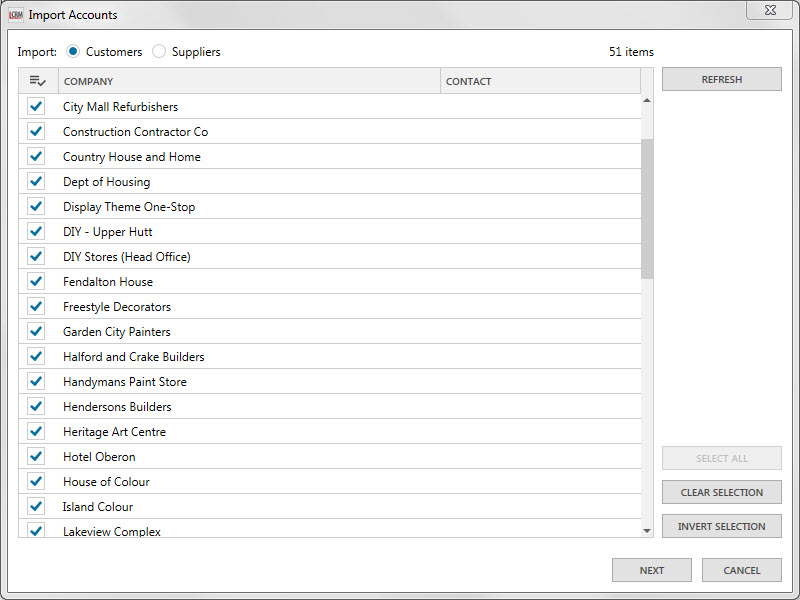The height and width of the screenshot is (600, 800).
Task: Click the vertical scrollbar thumb
Action: coord(647,208)
